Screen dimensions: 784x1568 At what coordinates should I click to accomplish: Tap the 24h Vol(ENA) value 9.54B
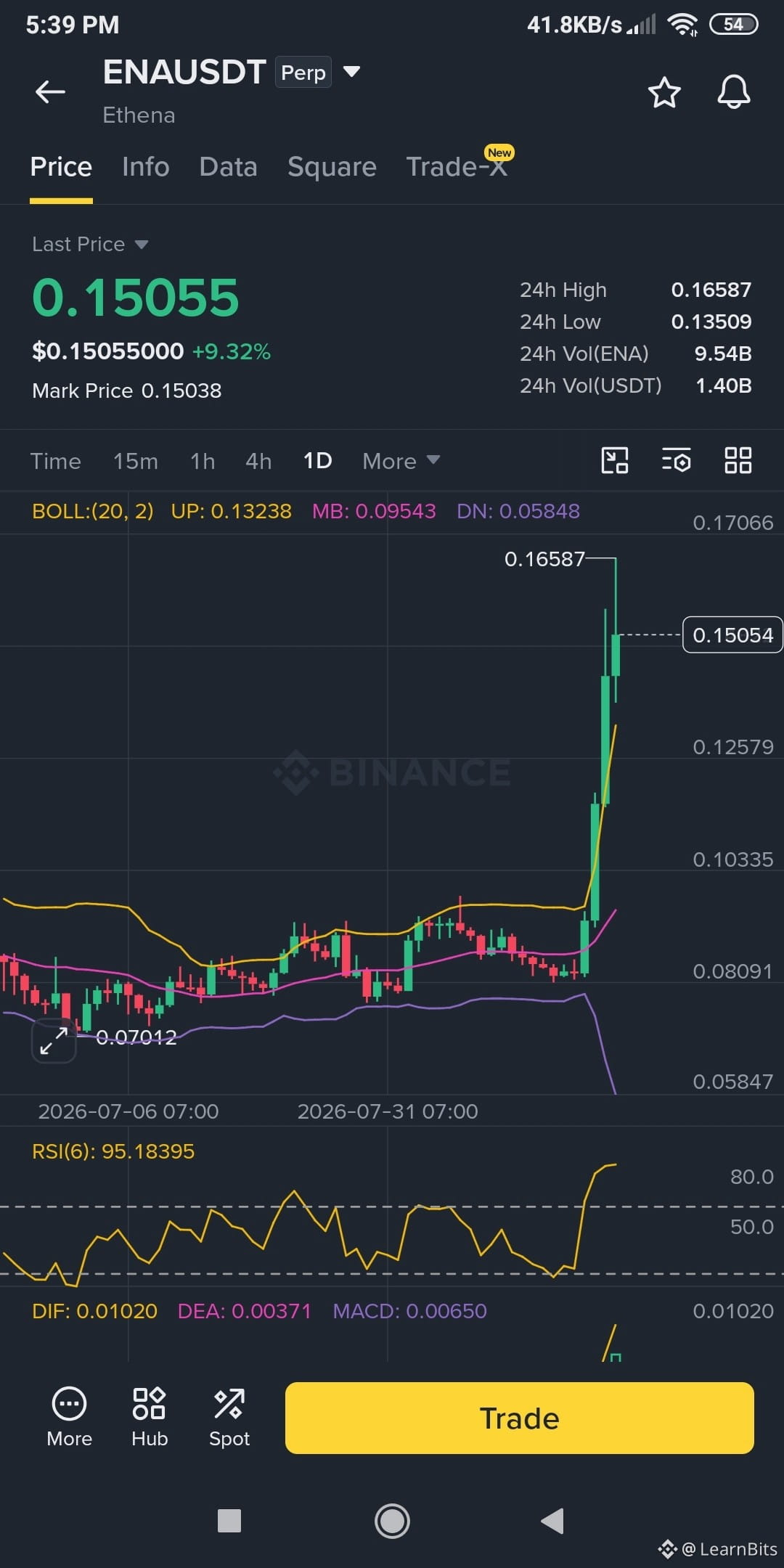click(723, 354)
